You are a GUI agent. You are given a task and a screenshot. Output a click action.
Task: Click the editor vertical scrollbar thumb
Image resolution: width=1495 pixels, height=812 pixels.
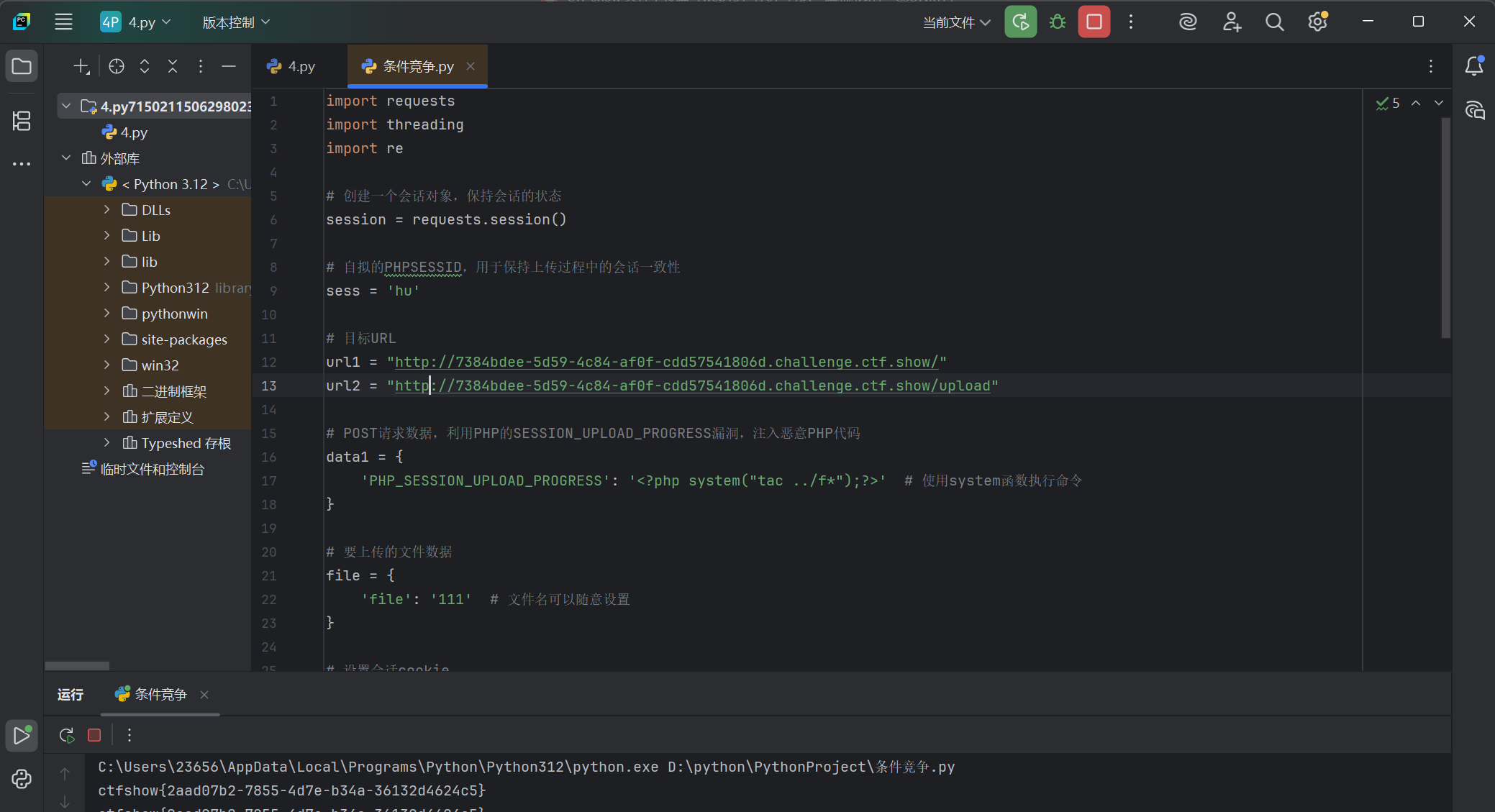[1445, 227]
